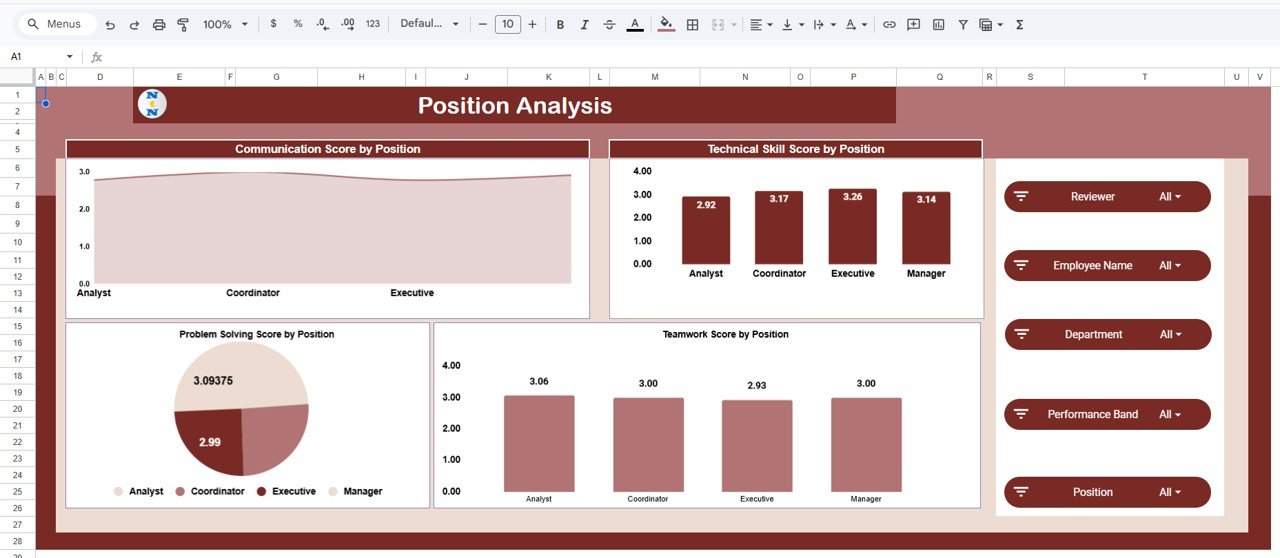Expand the Default font dropdown
Viewport: 1280px width, 558px height.
pos(430,24)
